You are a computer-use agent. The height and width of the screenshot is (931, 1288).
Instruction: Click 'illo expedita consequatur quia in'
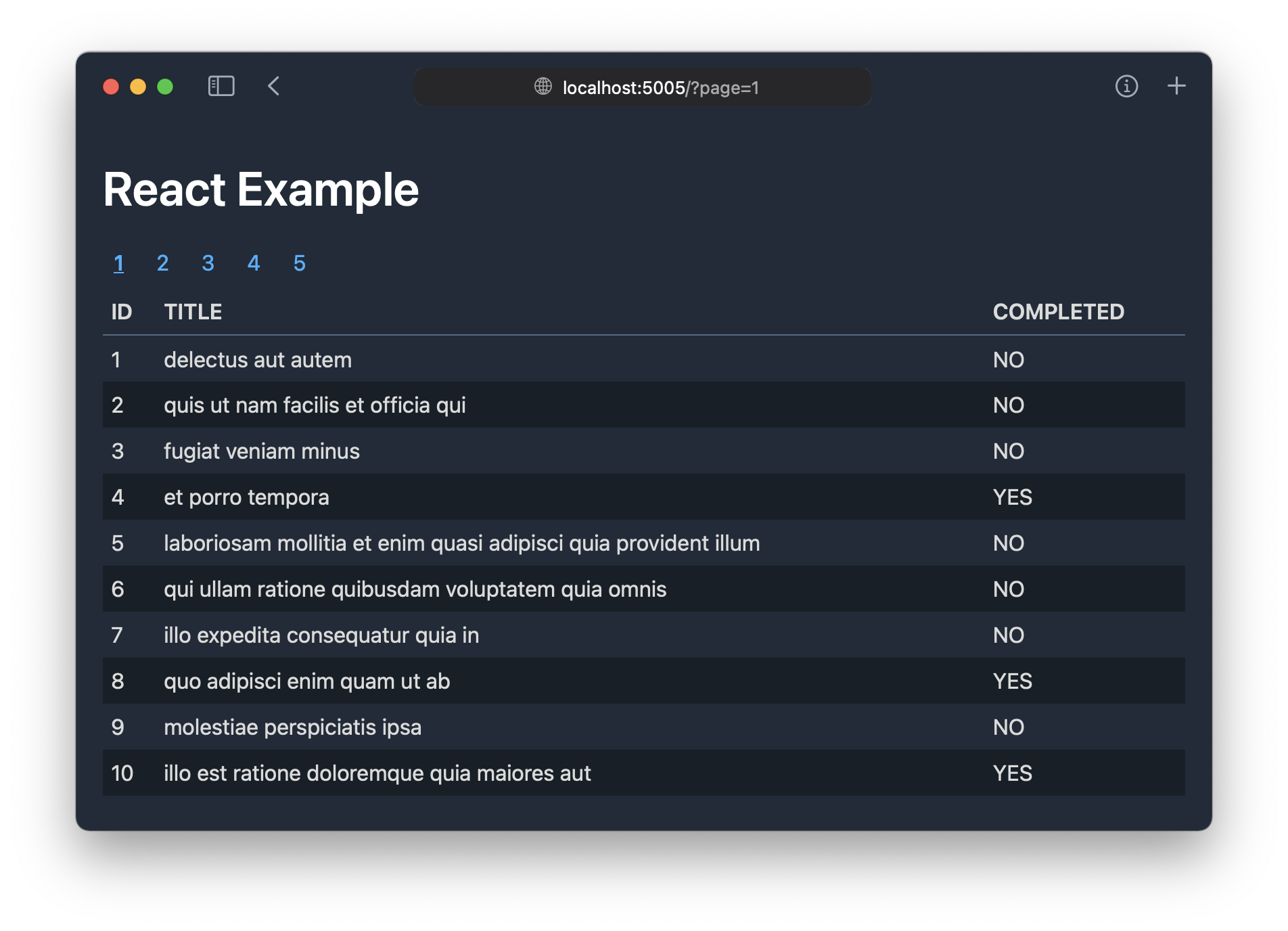pyautogui.click(x=321, y=635)
